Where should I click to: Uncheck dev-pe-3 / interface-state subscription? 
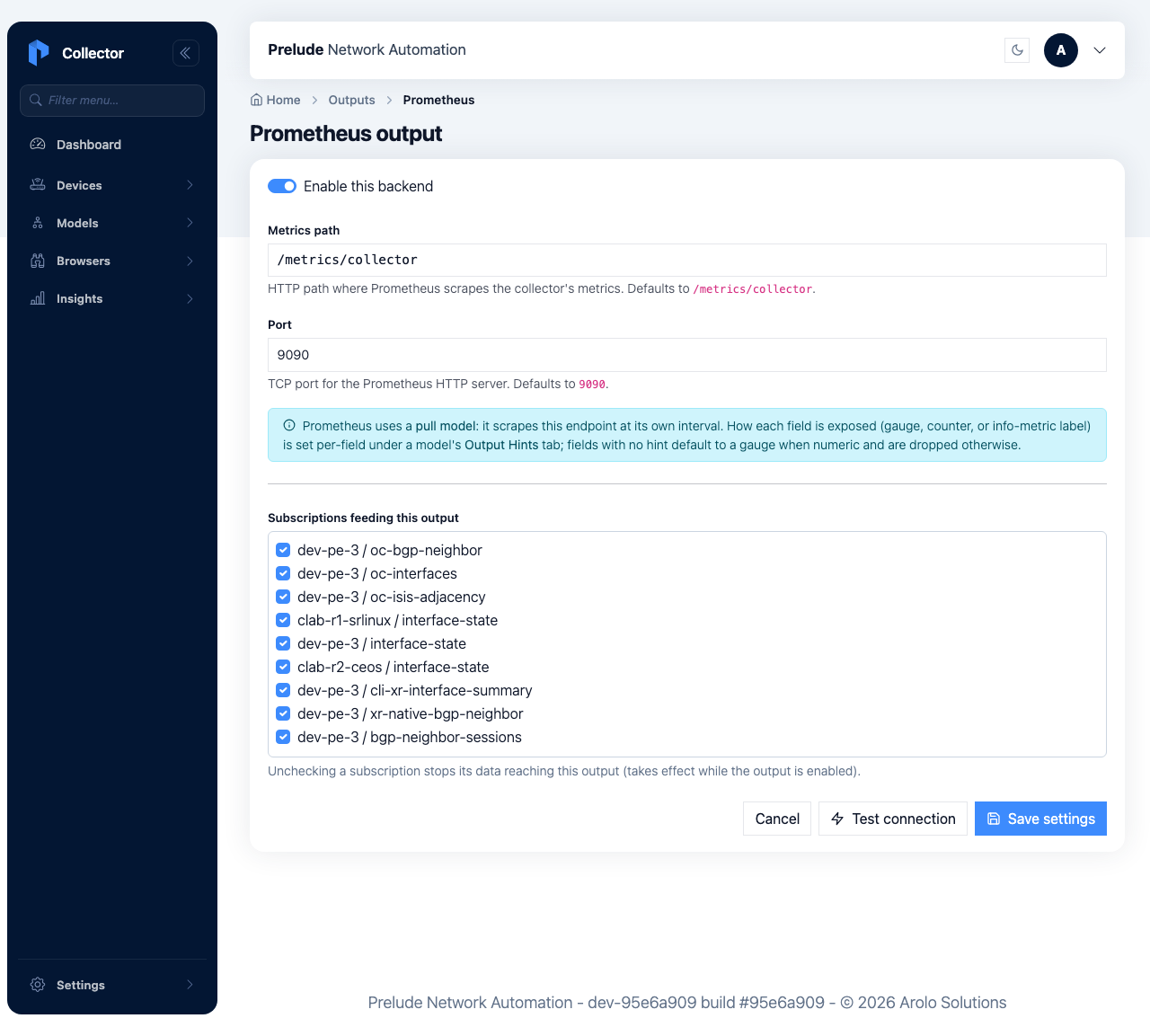click(x=283, y=643)
